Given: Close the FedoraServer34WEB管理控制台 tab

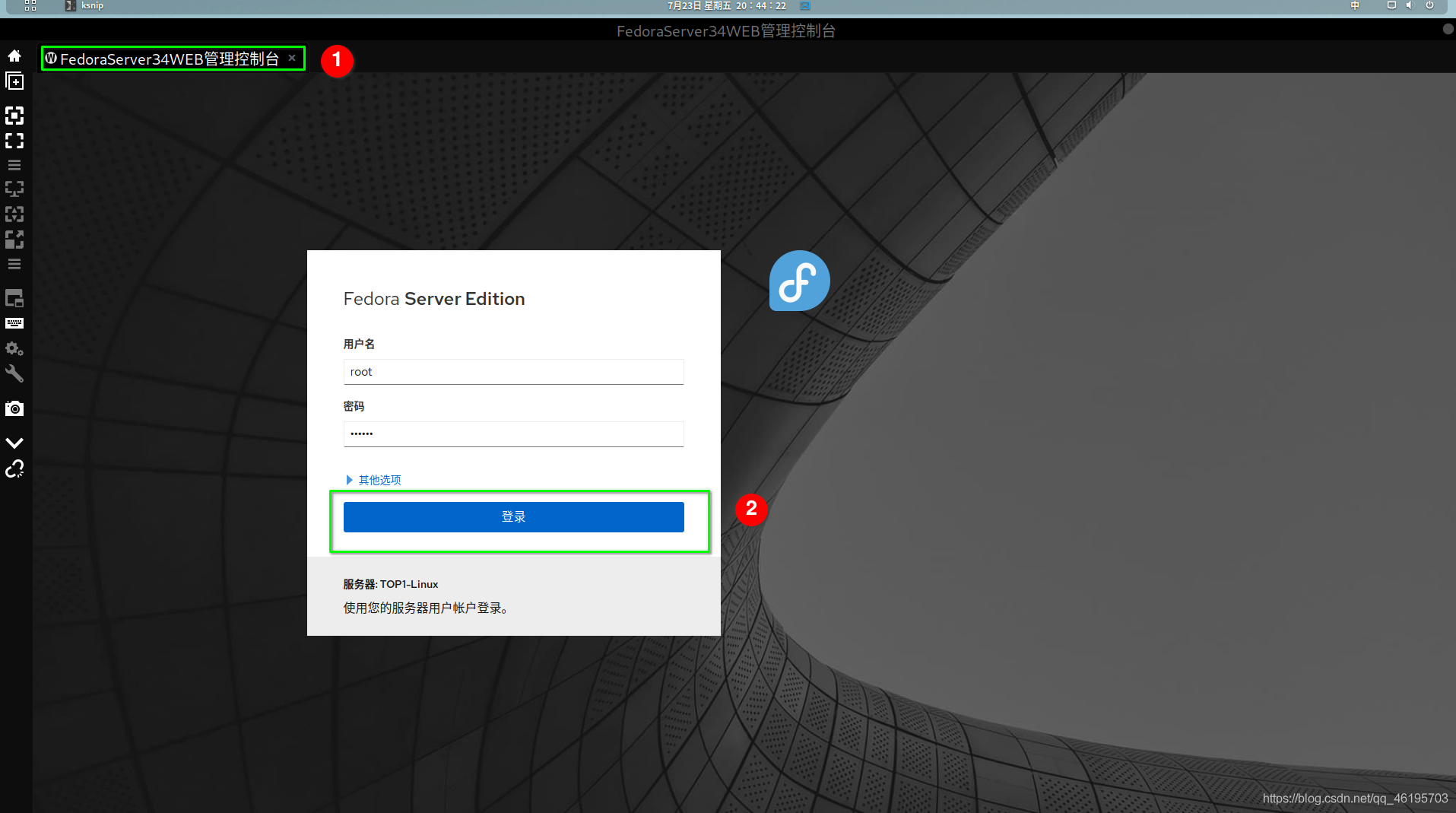Looking at the screenshot, I should [x=292, y=58].
